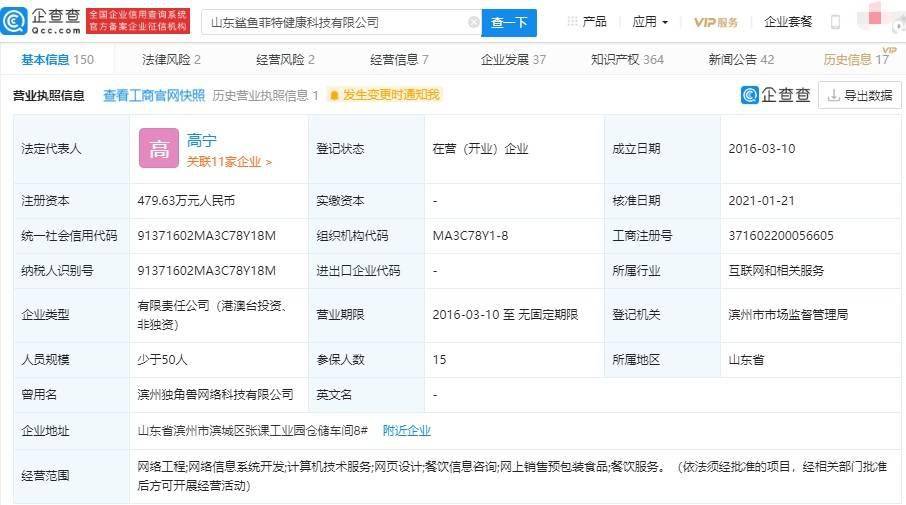Select organization code MA3C78Y1-8
The image size is (906, 505).
tap(470, 236)
